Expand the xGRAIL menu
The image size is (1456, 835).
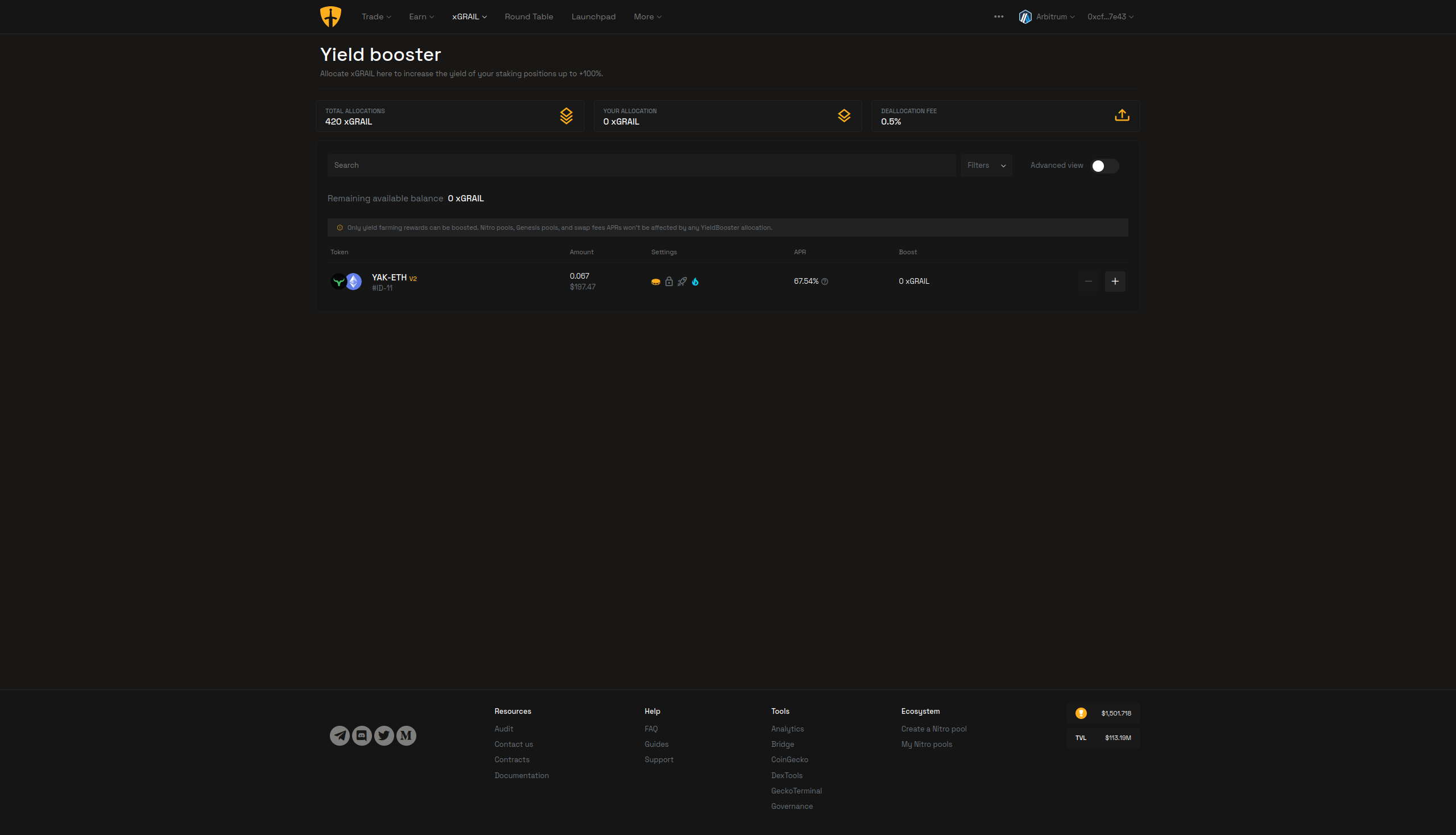click(x=469, y=16)
